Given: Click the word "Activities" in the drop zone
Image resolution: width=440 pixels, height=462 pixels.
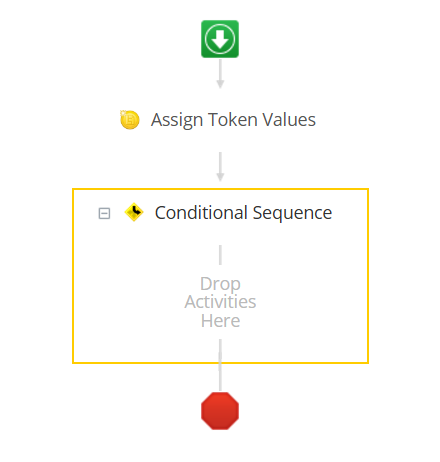Looking at the screenshot, I should coord(220,302).
